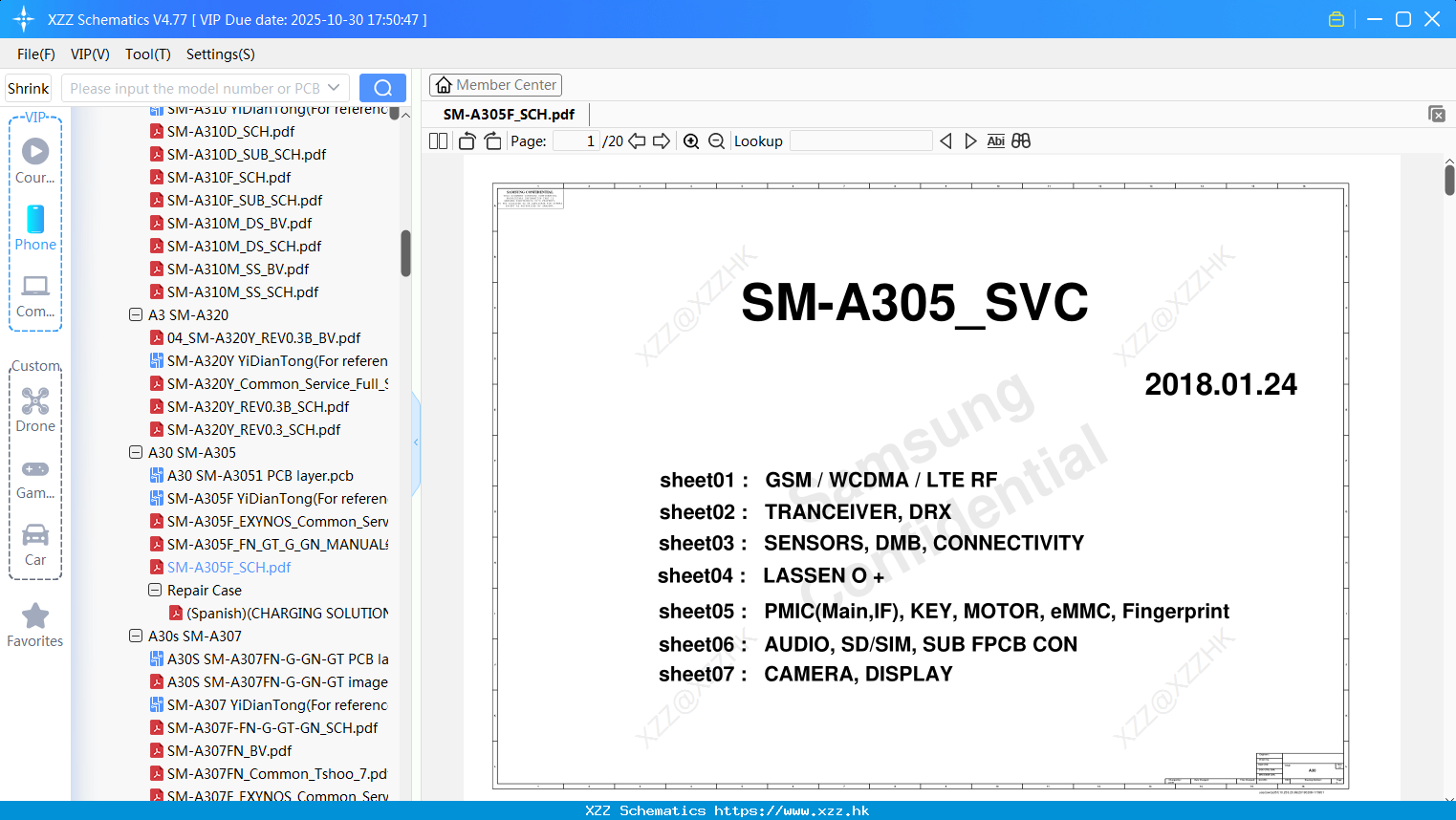
Task: Click the page number field
Action: pyautogui.click(x=576, y=141)
